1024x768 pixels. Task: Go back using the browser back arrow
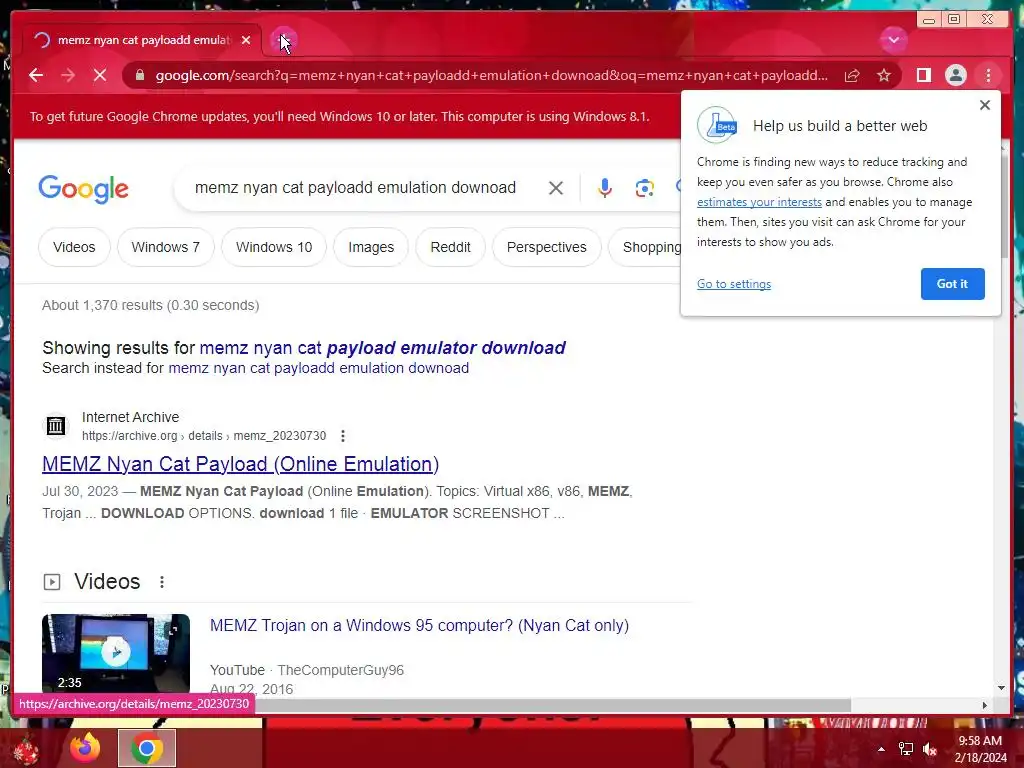pyautogui.click(x=36, y=75)
